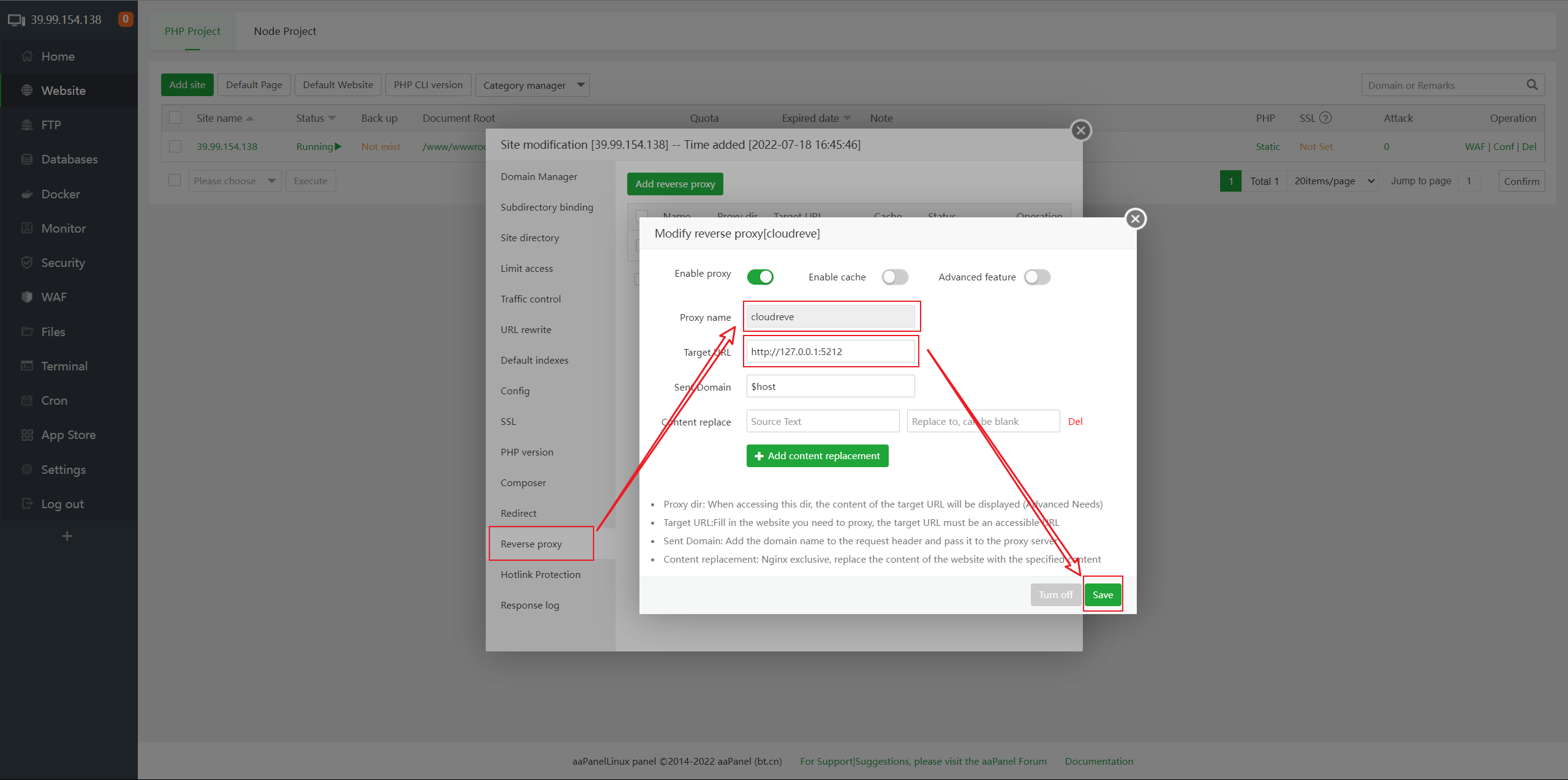Click the green Save button
Image resolution: width=1568 pixels, height=780 pixels.
1102,594
